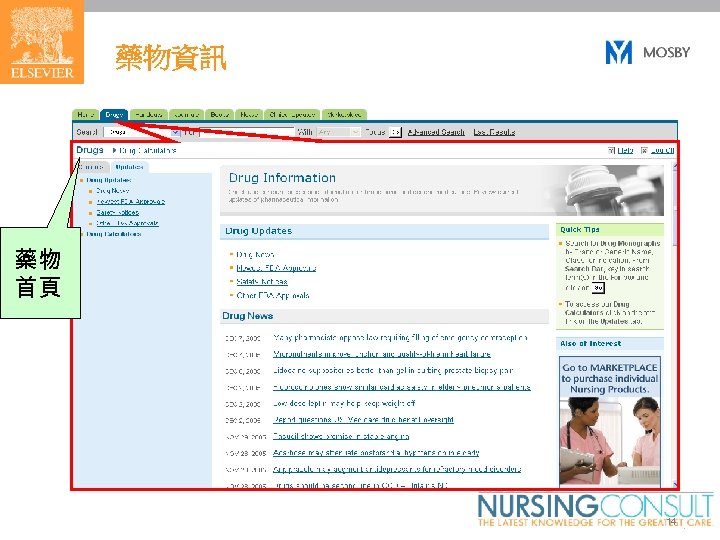Click the Log Off icon
Screen dimensions: 720x540
(x=644, y=150)
